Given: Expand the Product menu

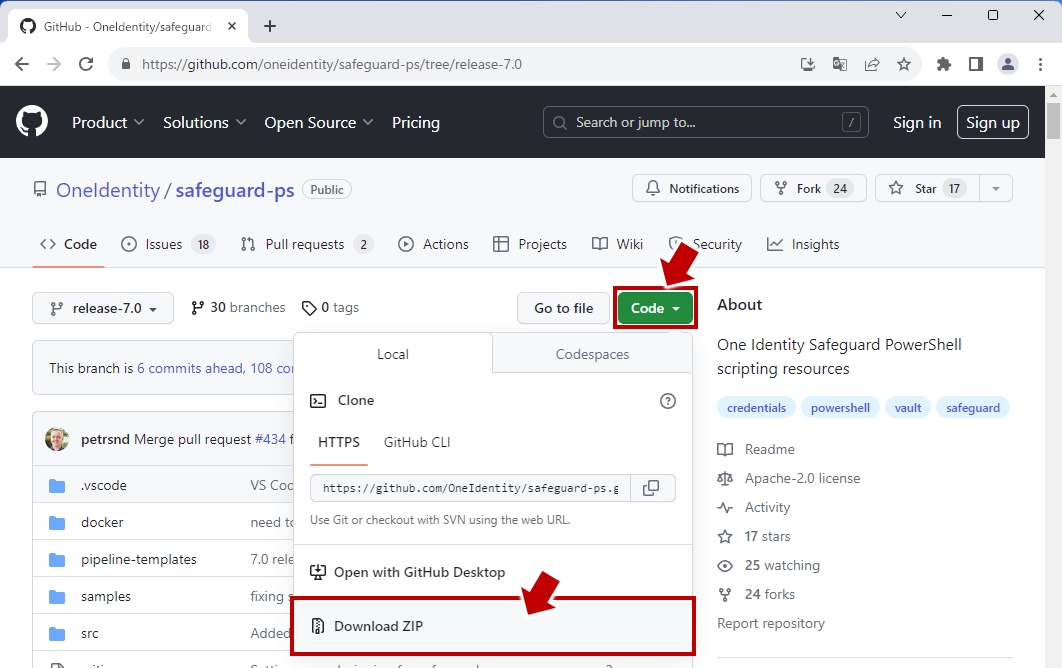Looking at the screenshot, I should [x=108, y=123].
